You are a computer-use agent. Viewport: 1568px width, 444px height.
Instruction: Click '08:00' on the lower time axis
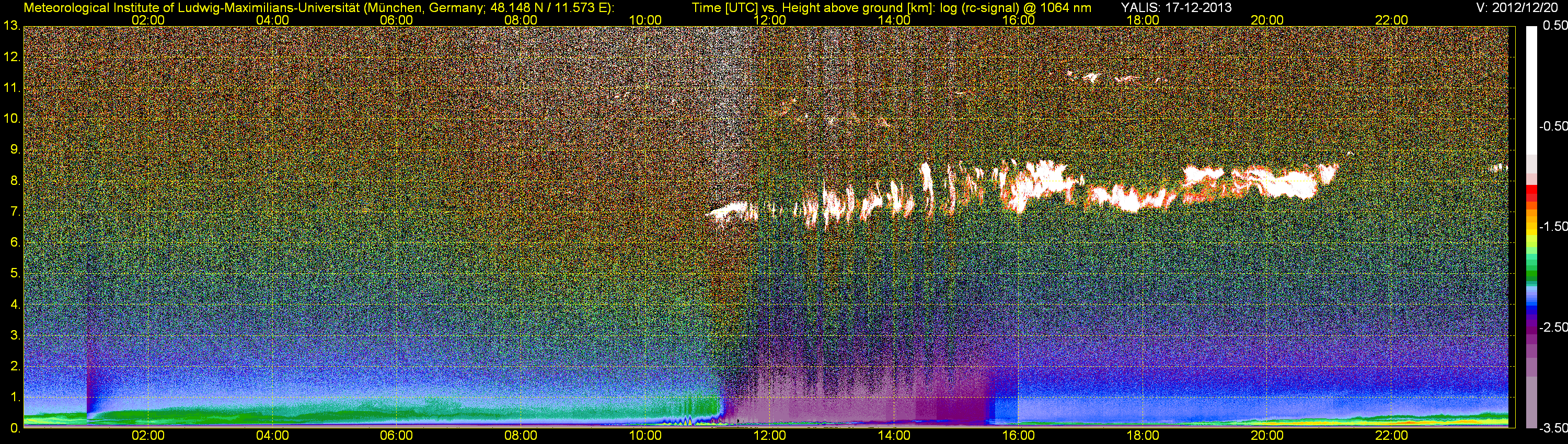click(521, 436)
